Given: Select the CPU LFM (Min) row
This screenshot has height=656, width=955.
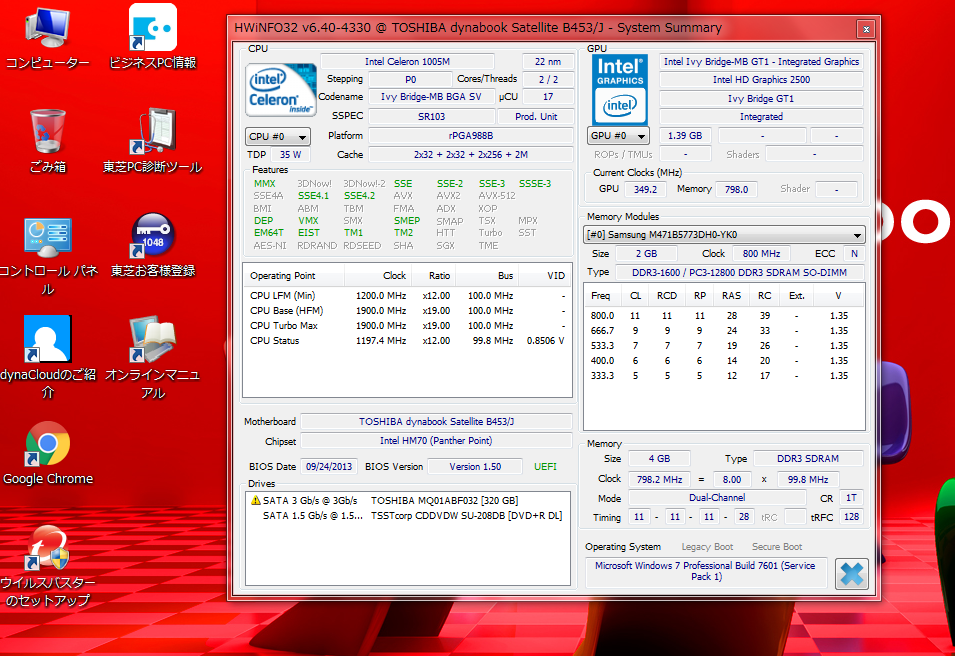Looking at the screenshot, I should [x=407, y=295].
